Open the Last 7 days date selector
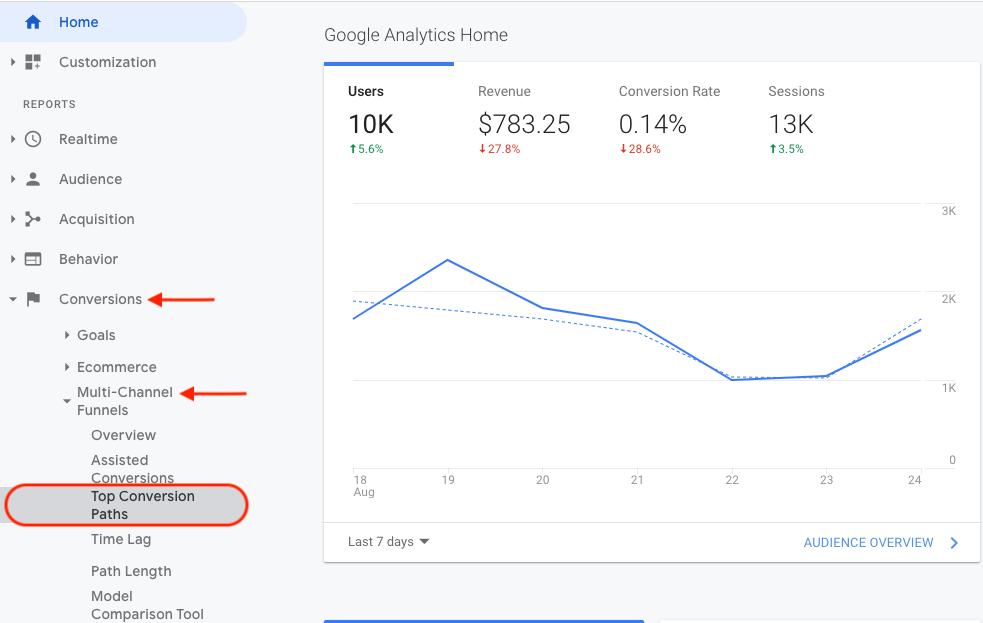Viewport: 983px width, 623px height. [387, 541]
